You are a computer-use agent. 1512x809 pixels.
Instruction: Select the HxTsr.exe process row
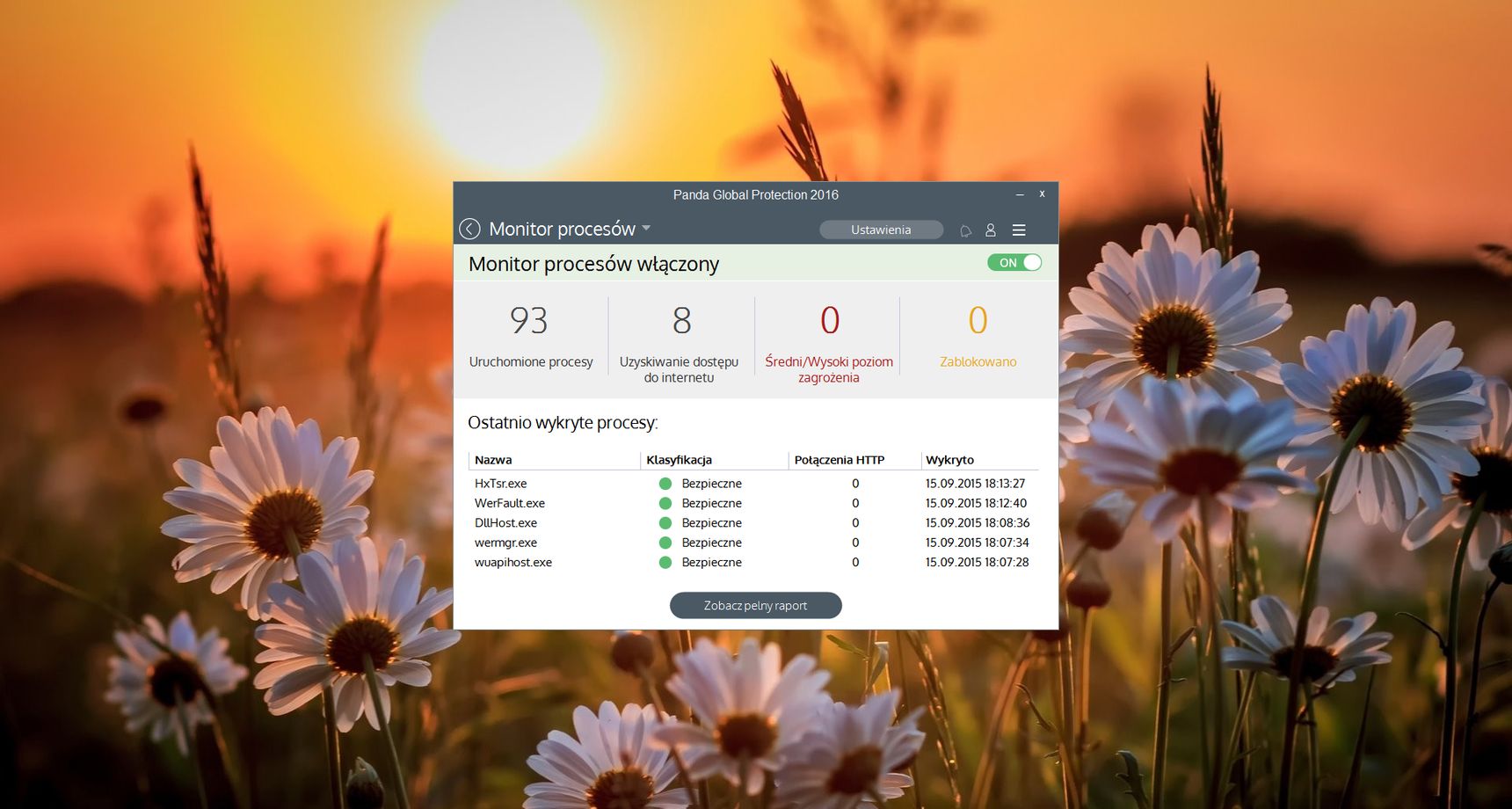pyautogui.click(x=753, y=484)
